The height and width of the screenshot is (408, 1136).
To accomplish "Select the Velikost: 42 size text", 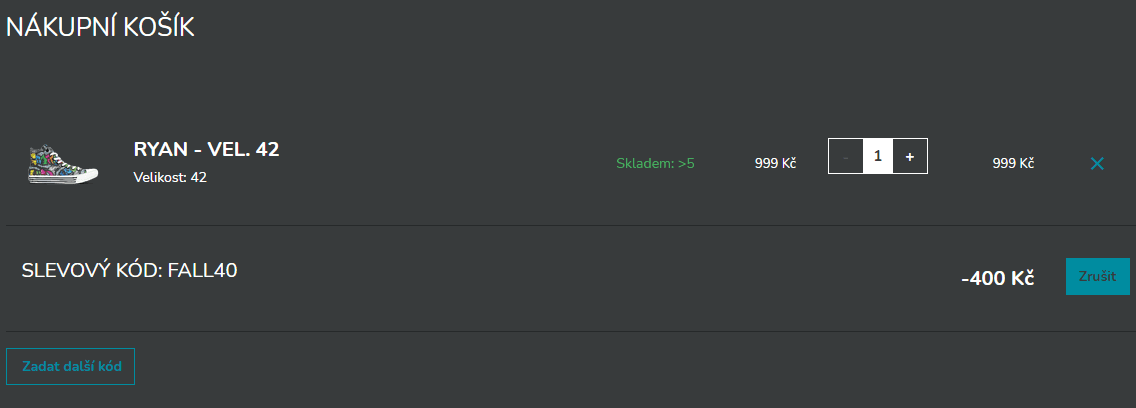I will pyautogui.click(x=170, y=178).
